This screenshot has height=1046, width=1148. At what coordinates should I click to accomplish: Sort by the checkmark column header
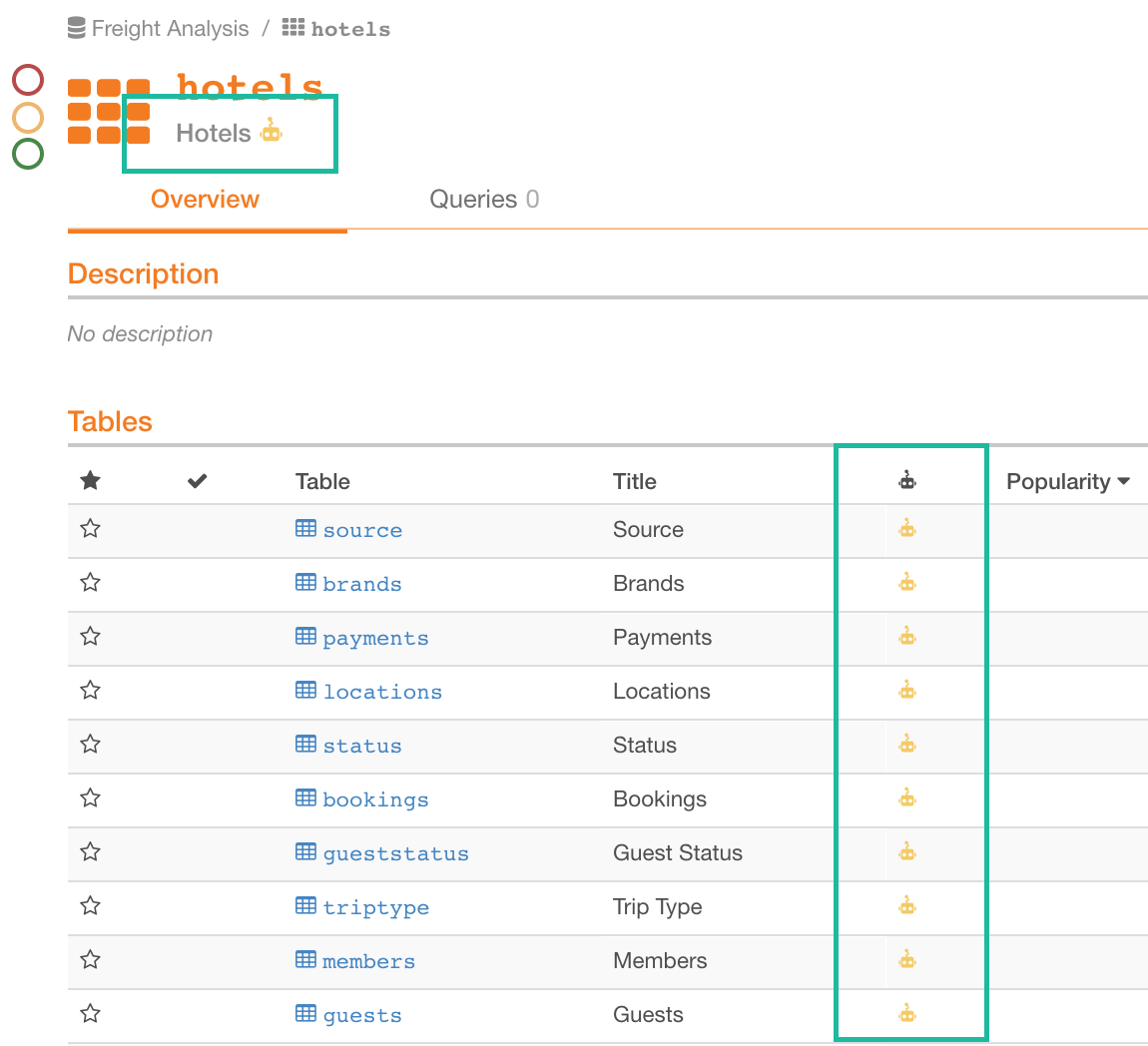[197, 481]
